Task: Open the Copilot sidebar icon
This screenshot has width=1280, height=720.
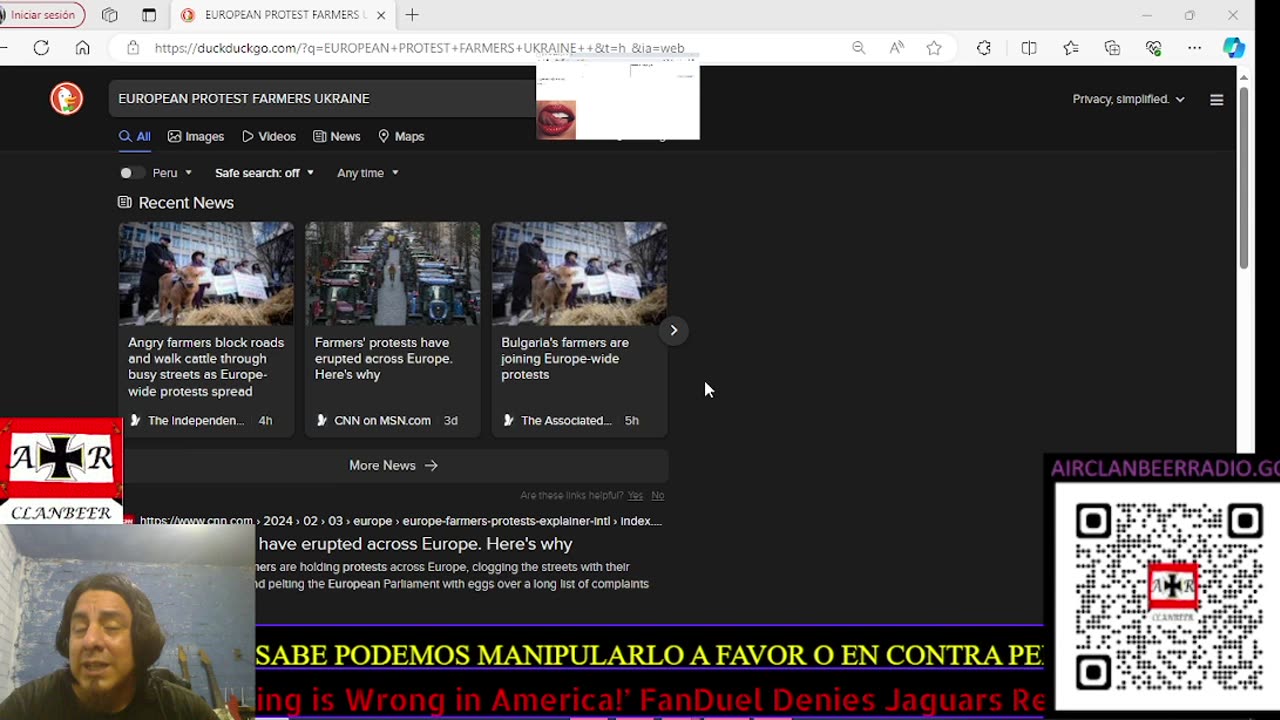Action: [x=1234, y=47]
